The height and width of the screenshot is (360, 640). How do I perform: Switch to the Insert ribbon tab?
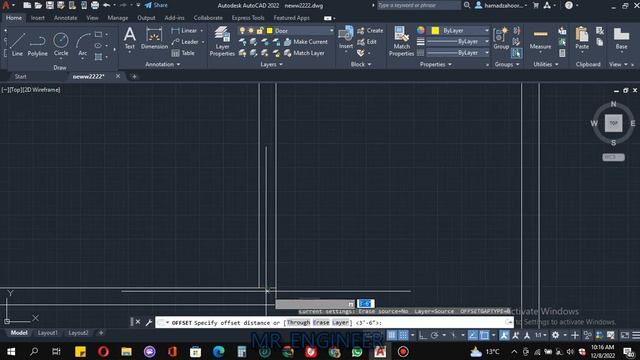(38, 18)
